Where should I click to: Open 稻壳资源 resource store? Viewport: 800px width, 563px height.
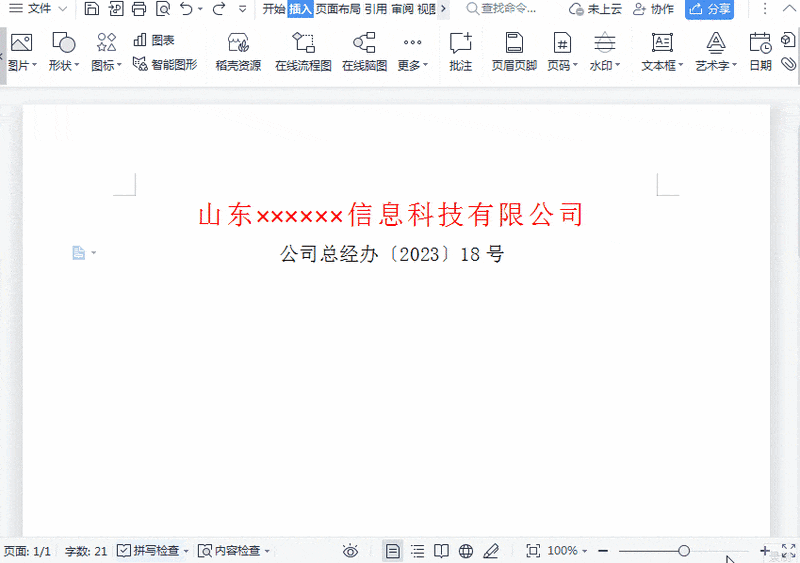click(x=238, y=52)
